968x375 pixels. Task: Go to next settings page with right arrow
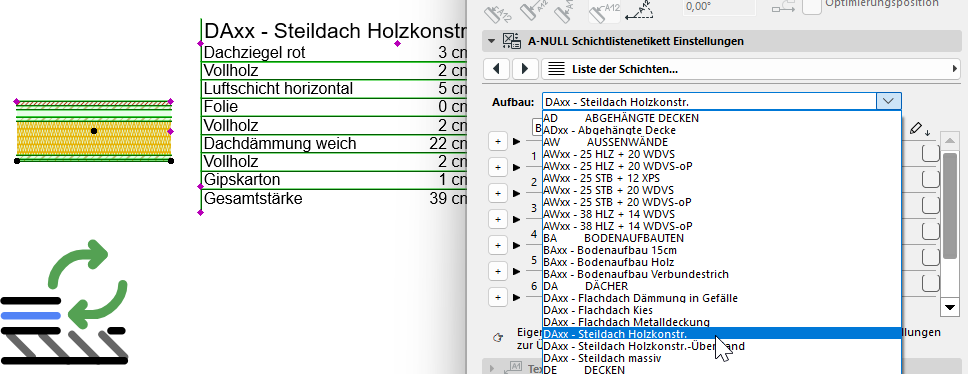525,69
